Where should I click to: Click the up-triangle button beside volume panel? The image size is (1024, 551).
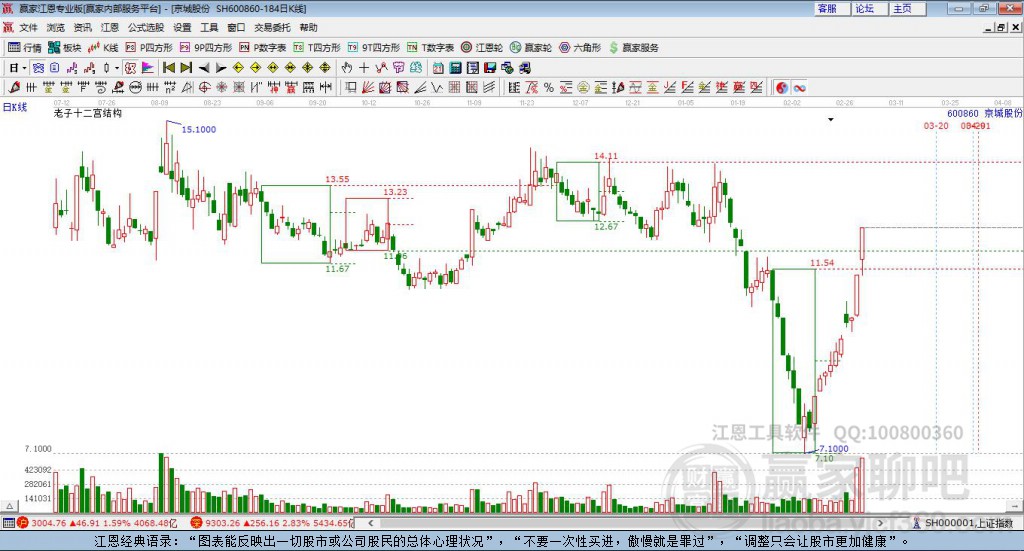tap(9, 506)
